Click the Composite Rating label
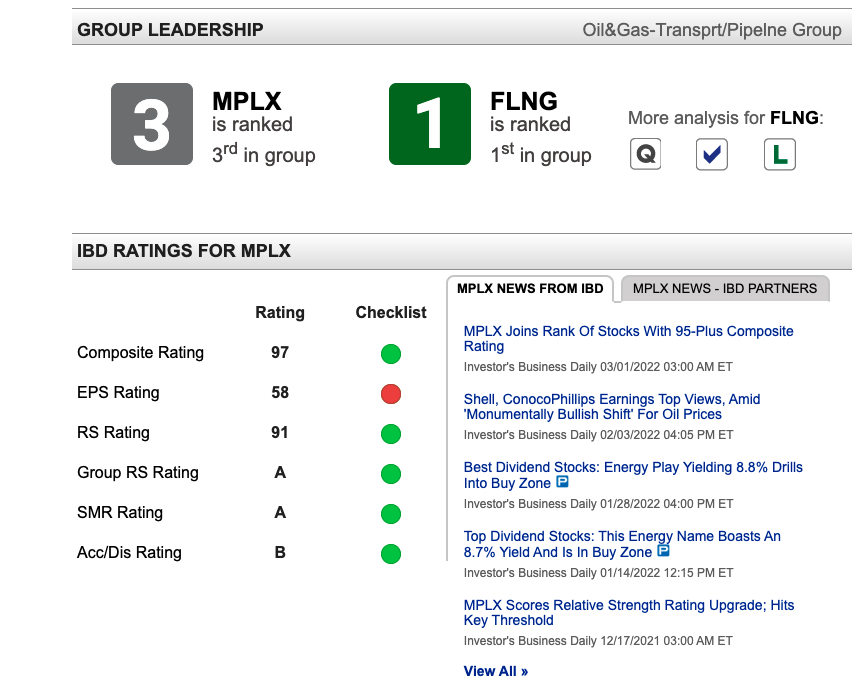856x694 pixels. click(140, 353)
